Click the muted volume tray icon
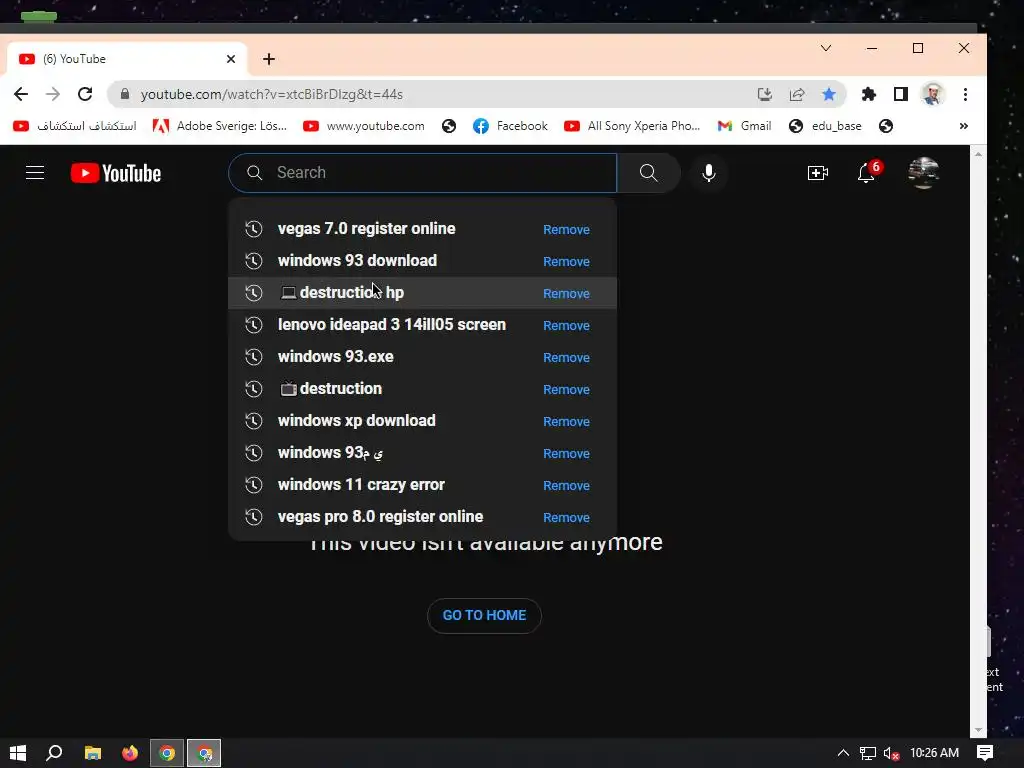 coord(891,753)
